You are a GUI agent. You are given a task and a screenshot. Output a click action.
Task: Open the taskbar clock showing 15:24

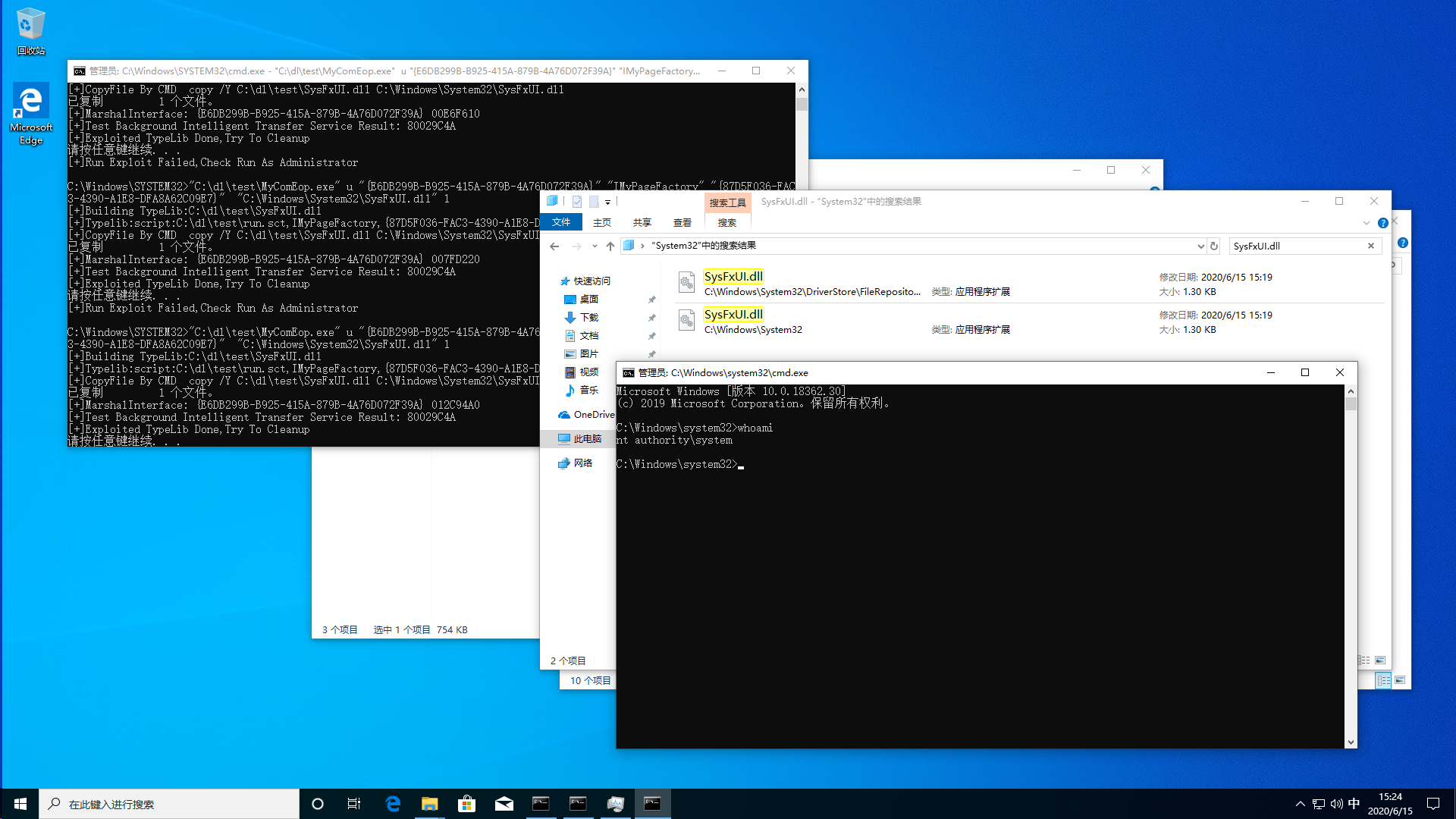click(1390, 804)
